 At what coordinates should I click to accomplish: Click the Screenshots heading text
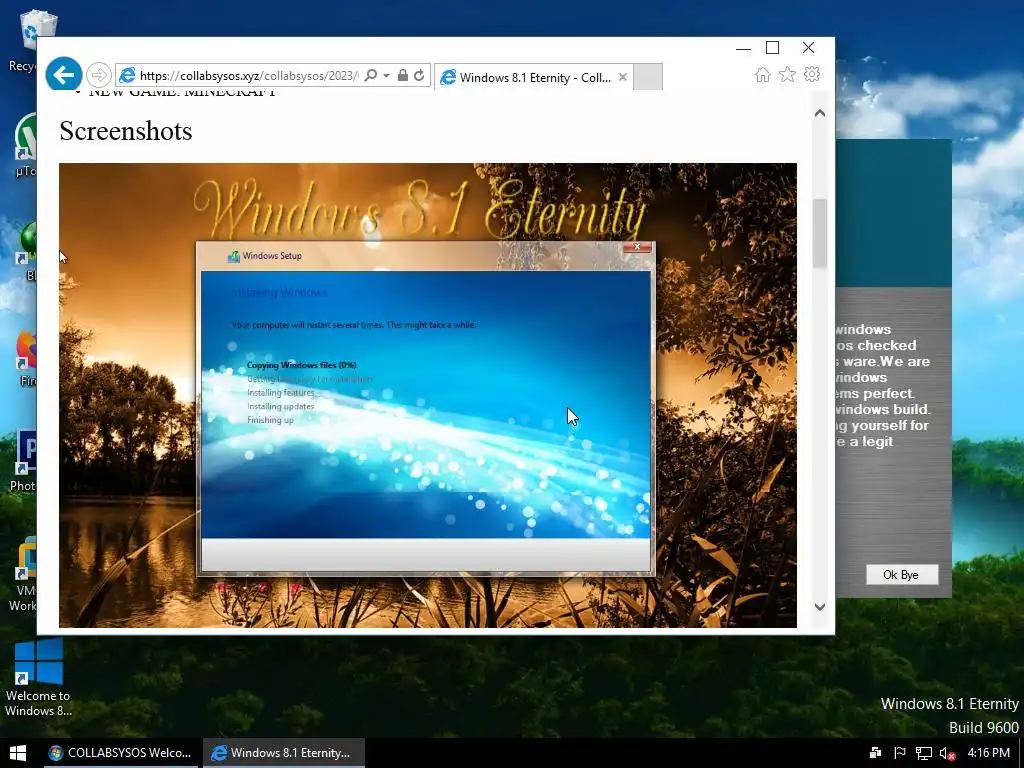126,131
